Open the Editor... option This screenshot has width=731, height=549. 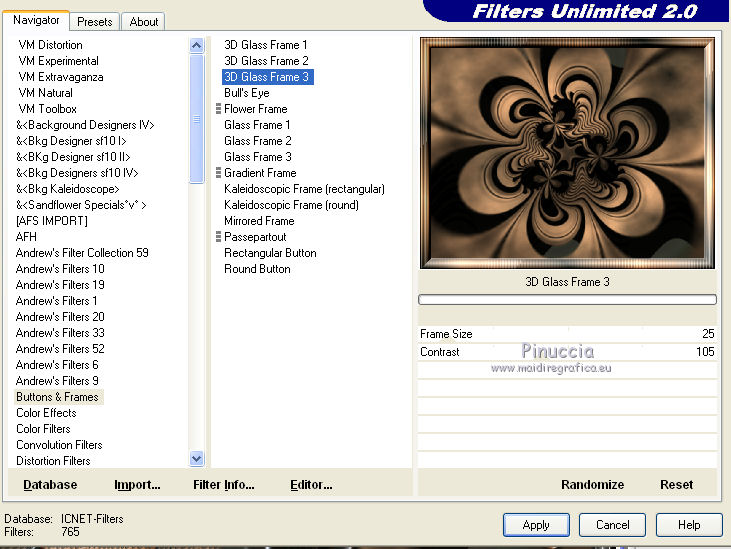(311, 485)
